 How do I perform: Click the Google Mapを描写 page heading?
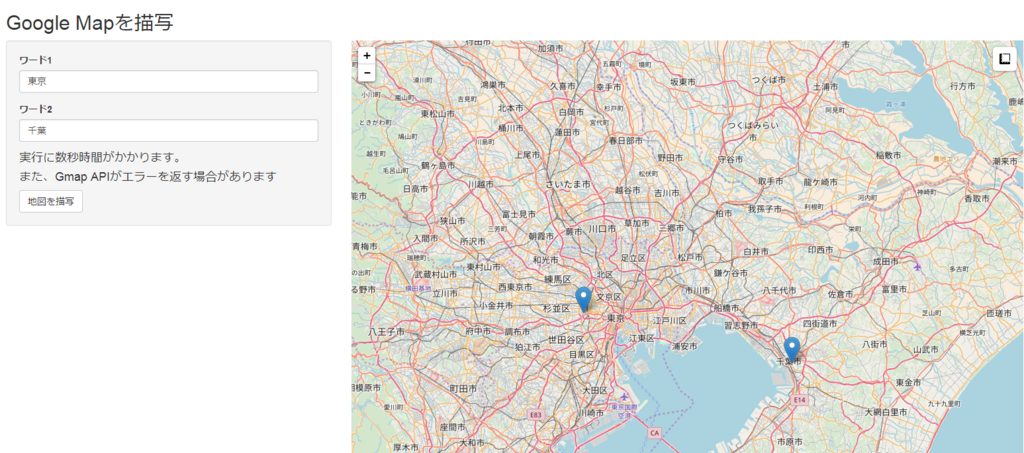89,22
